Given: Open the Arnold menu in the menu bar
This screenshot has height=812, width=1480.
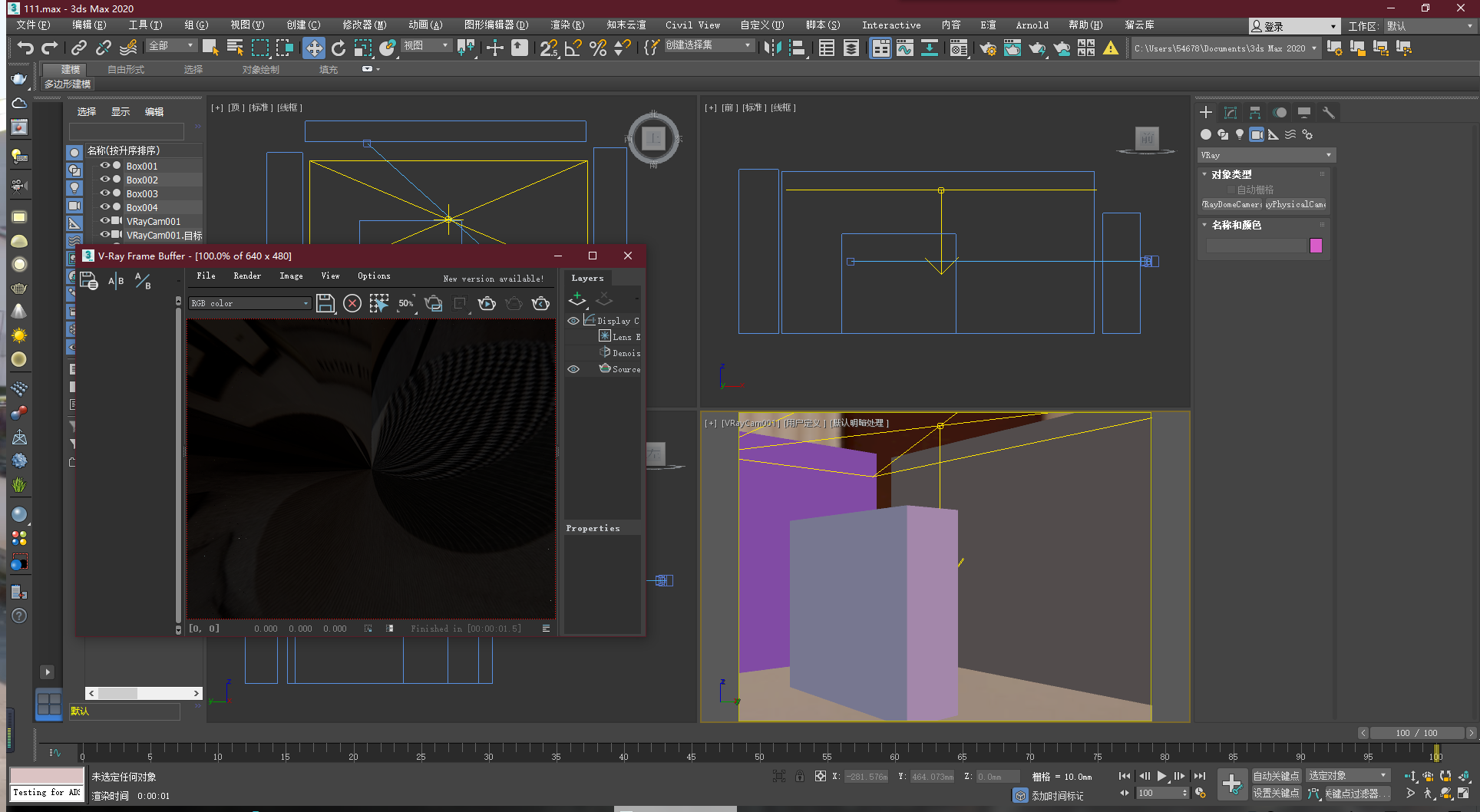Looking at the screenshot, I should coord(1032,25).
